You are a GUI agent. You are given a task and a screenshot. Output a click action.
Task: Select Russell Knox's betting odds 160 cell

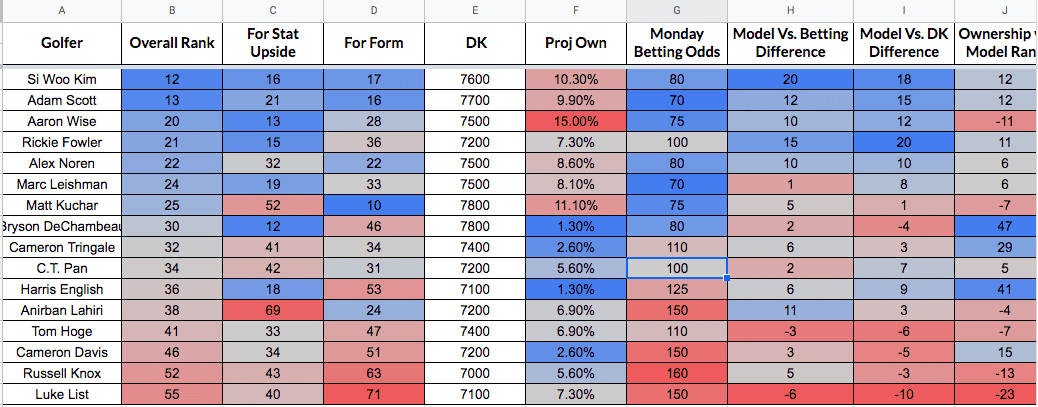(x=677, y=373)
